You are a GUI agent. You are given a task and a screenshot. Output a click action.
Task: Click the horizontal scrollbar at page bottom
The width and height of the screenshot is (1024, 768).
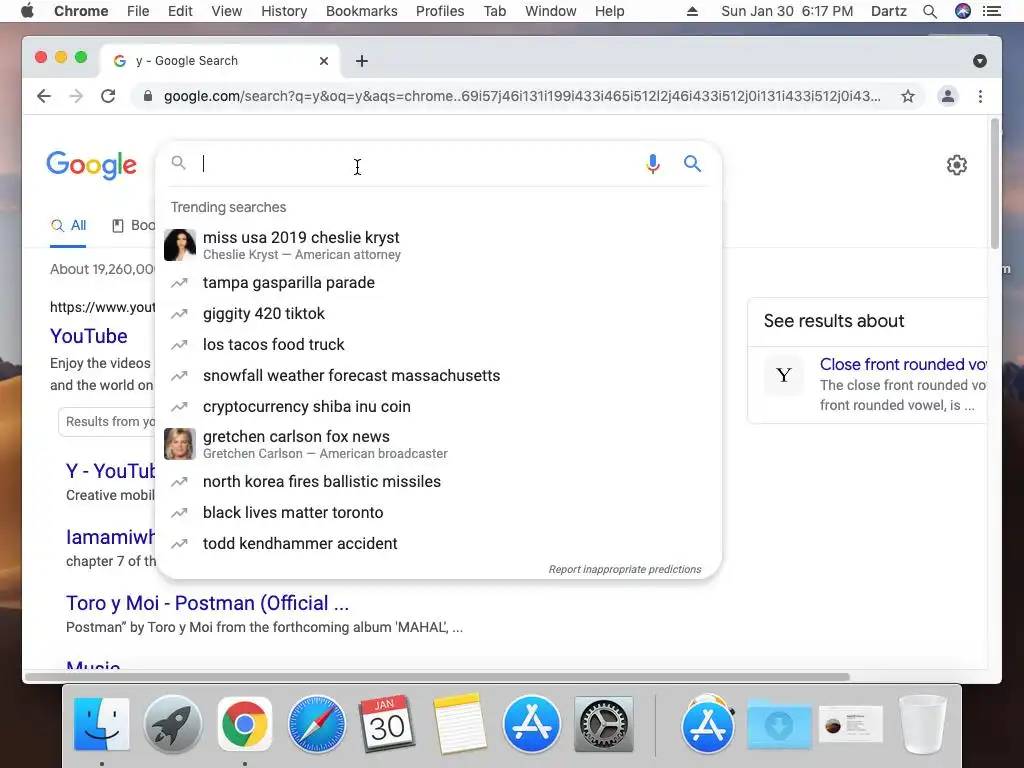[437, 677]
